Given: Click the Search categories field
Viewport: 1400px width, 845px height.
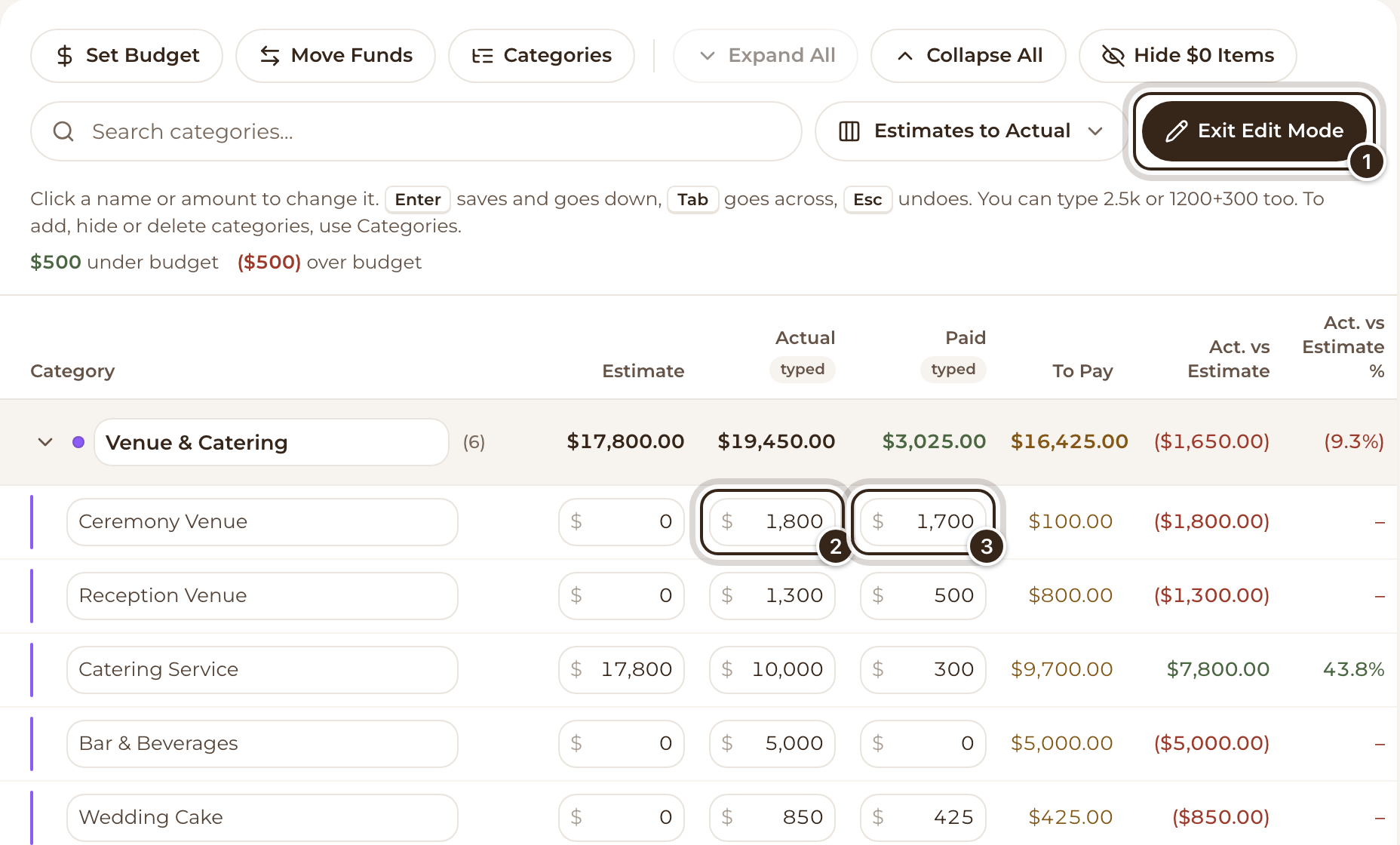Looking at the screenshot, I should 416,131.
